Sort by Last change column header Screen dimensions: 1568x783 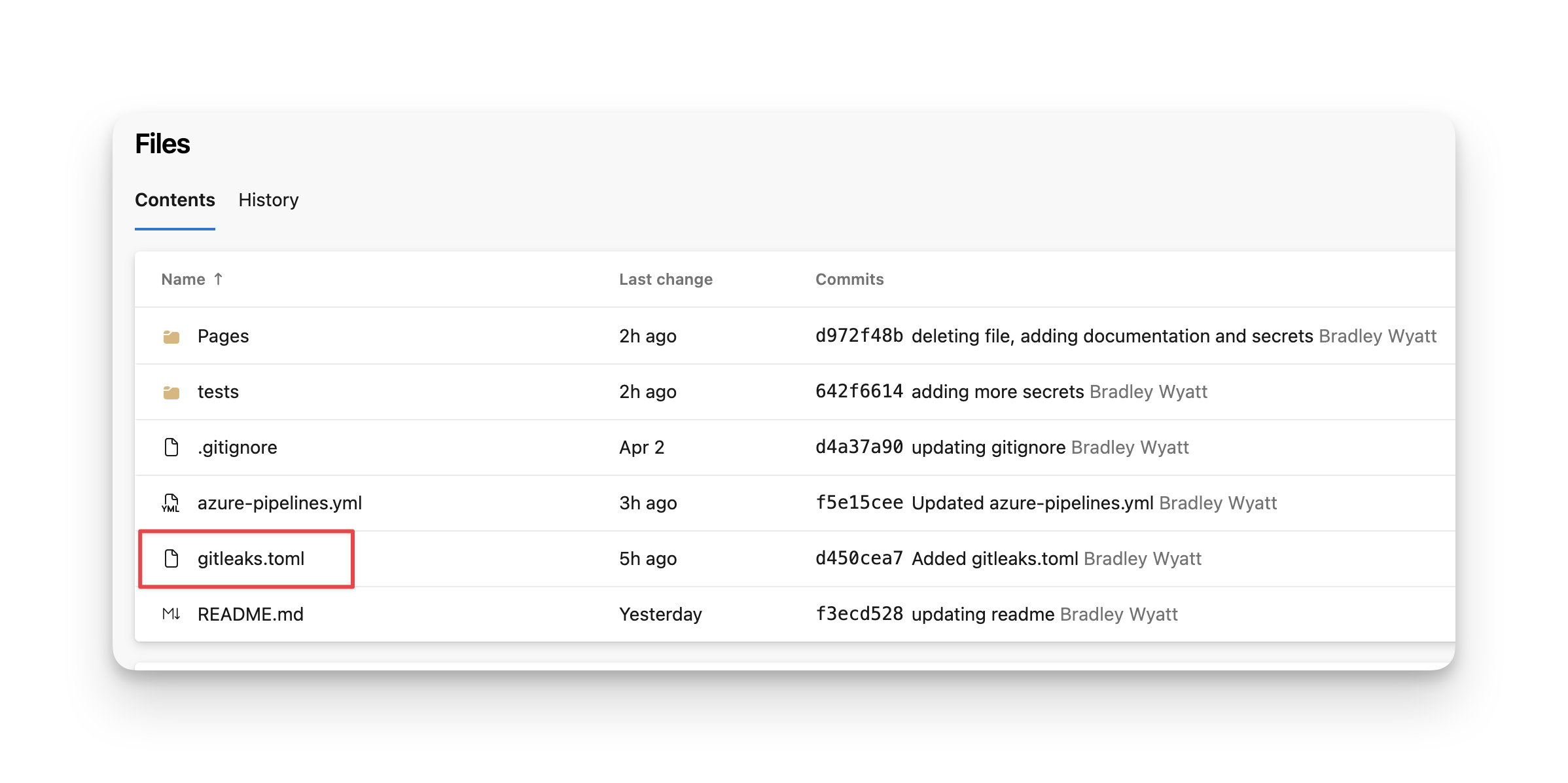[666, 279]
